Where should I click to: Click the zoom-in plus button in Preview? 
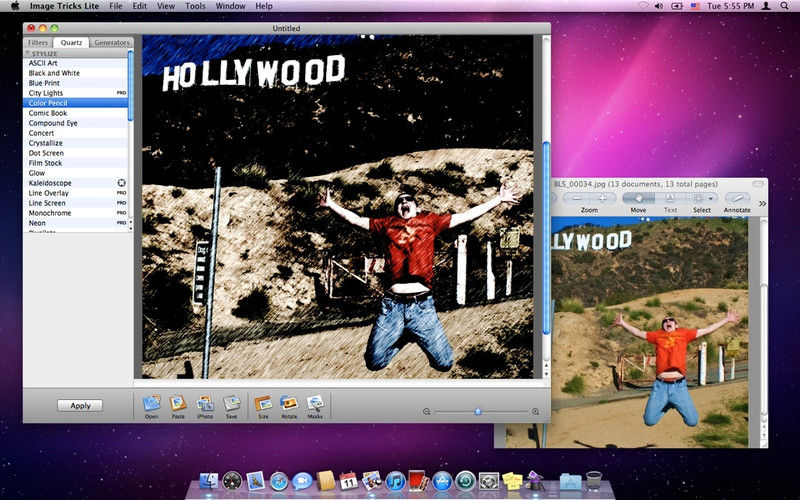coord(601,198)
